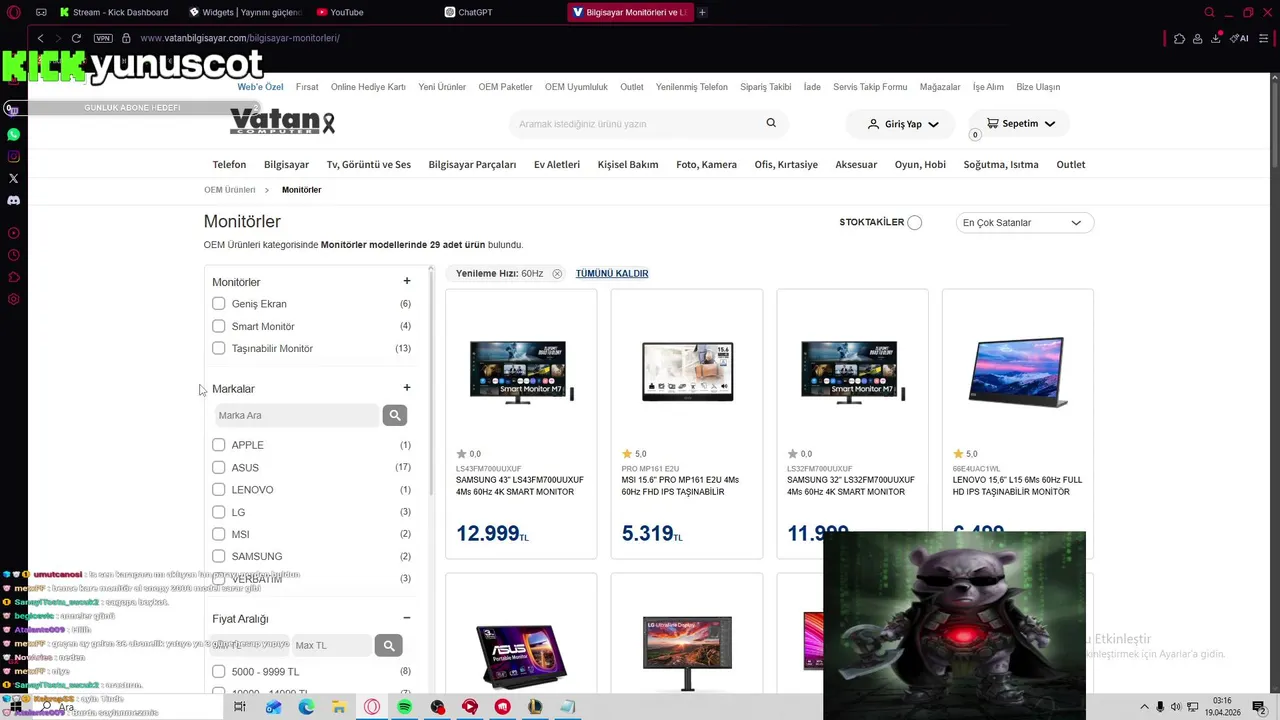Image resolution: width=1280 pixels, height=720 pixels.
Task: Check the Geniş Ekran filter
Action: 218,303
